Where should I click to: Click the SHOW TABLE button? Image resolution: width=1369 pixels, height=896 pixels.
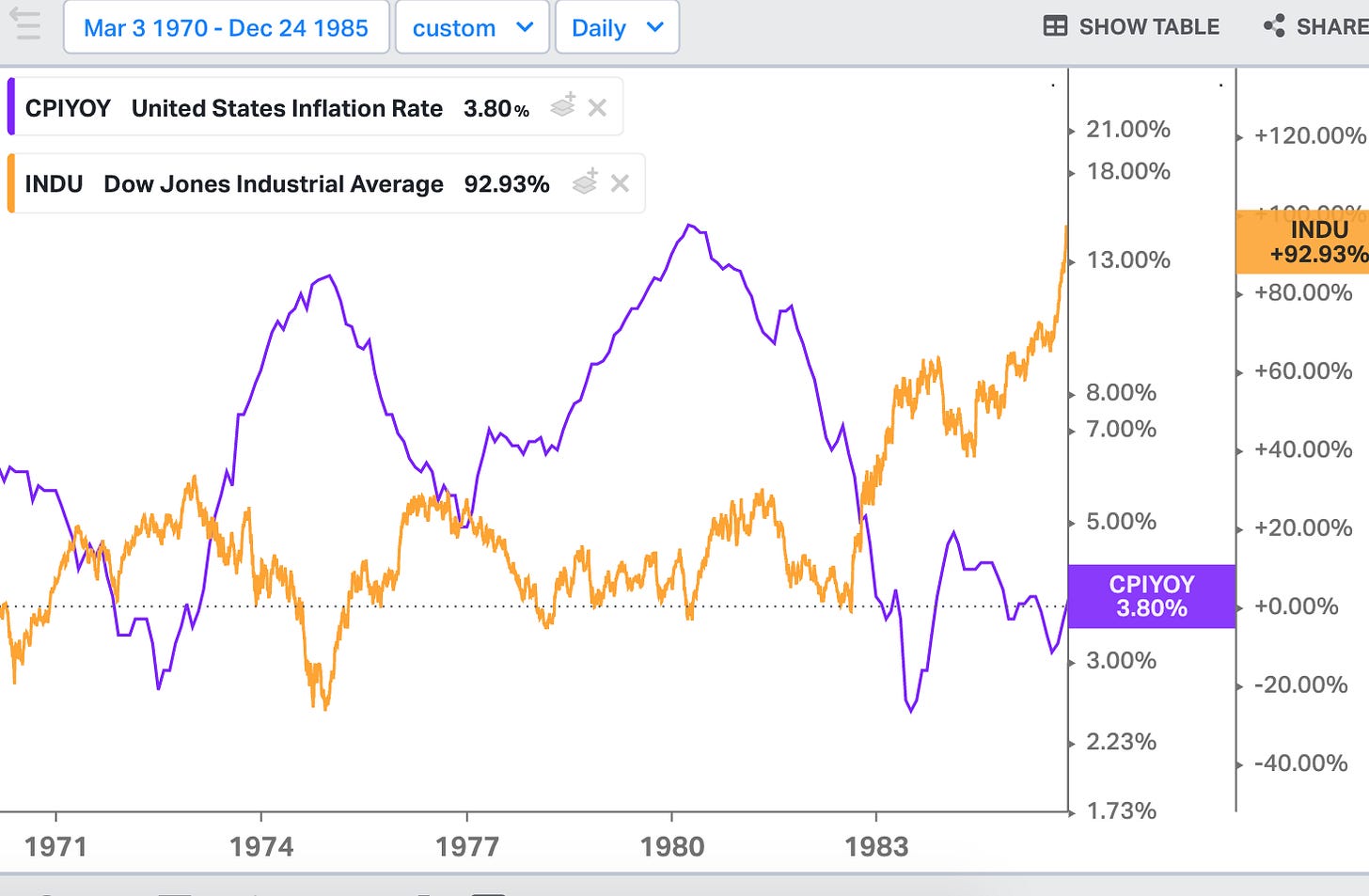pyautogui.click(x=1131, y=26)
